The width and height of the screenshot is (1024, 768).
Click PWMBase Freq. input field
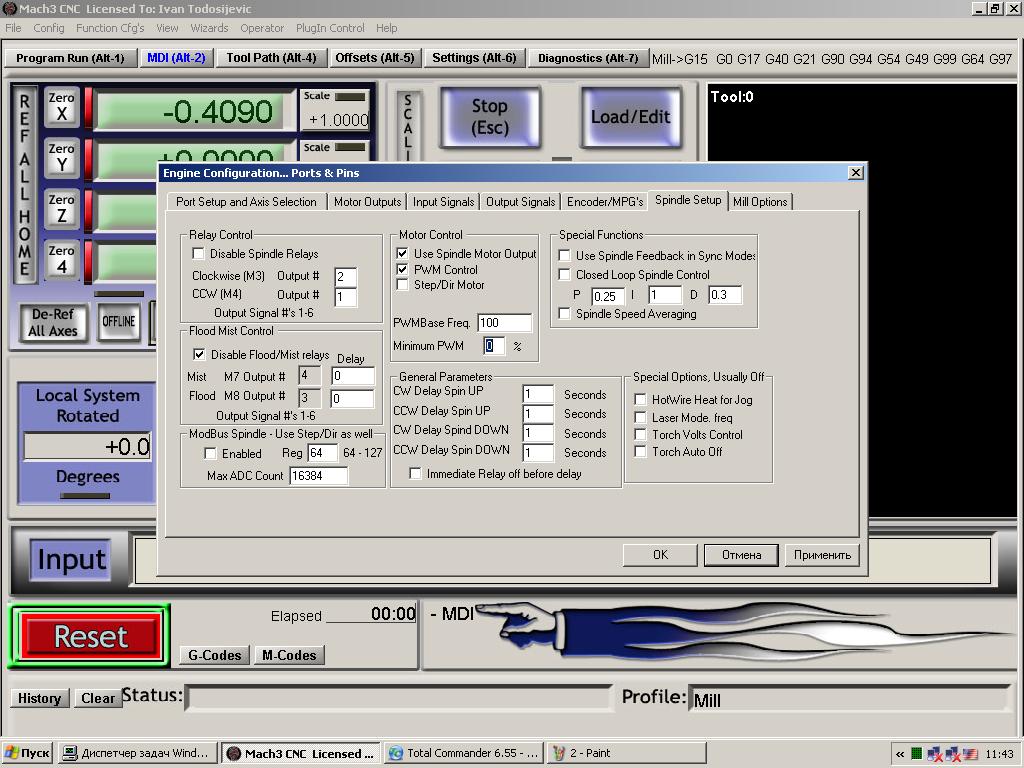(504, 323)
